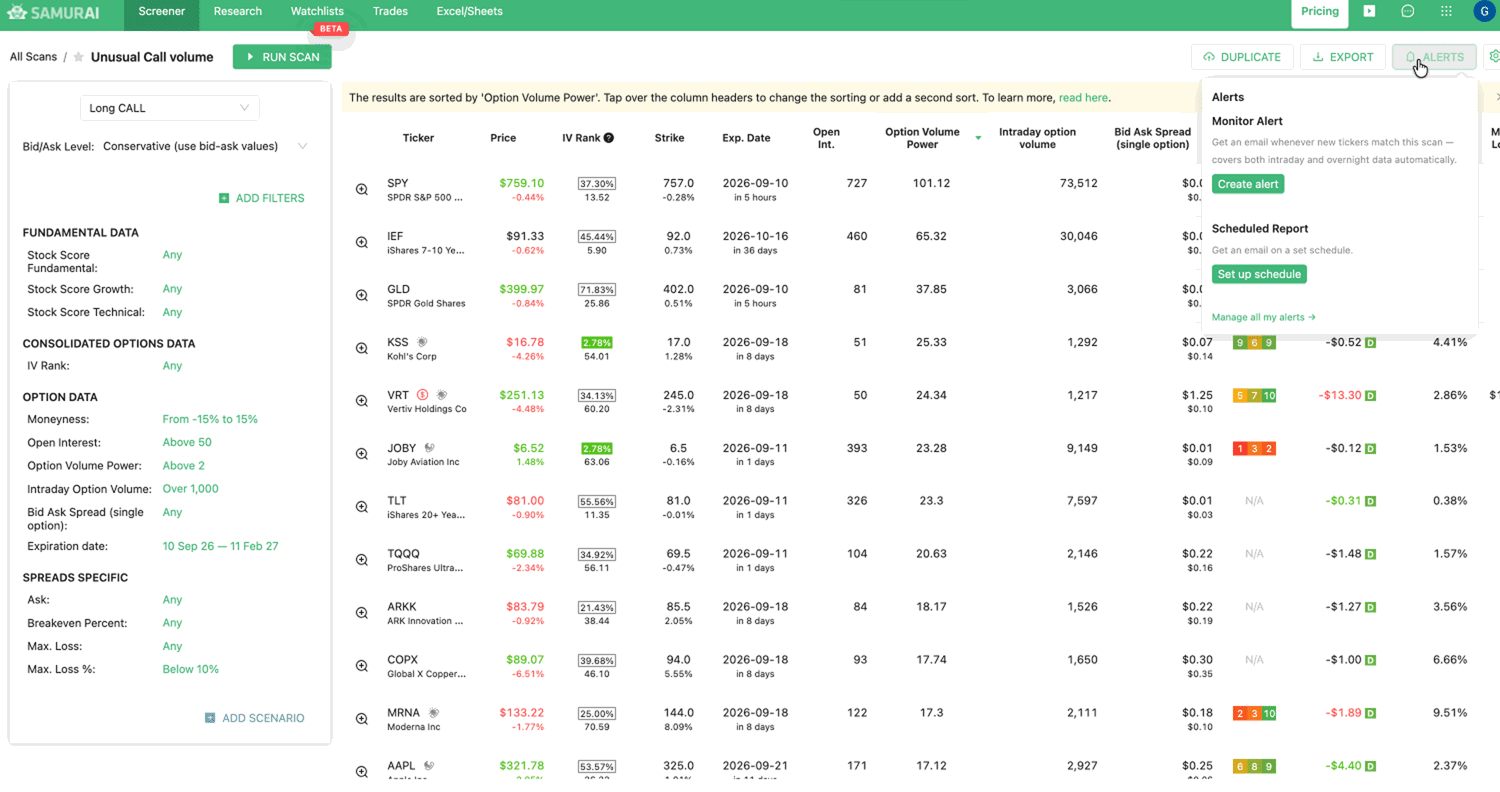Edit the Moneyness filter value From -15% to 15%
The image size is (1500, 792).
(210, 419)
